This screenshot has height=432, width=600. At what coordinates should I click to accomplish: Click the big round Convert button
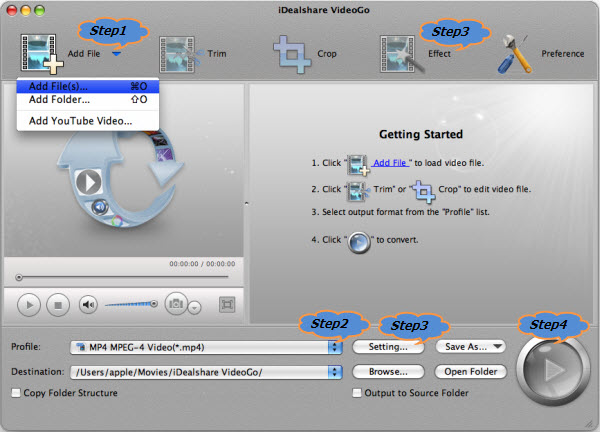(553, 370)
